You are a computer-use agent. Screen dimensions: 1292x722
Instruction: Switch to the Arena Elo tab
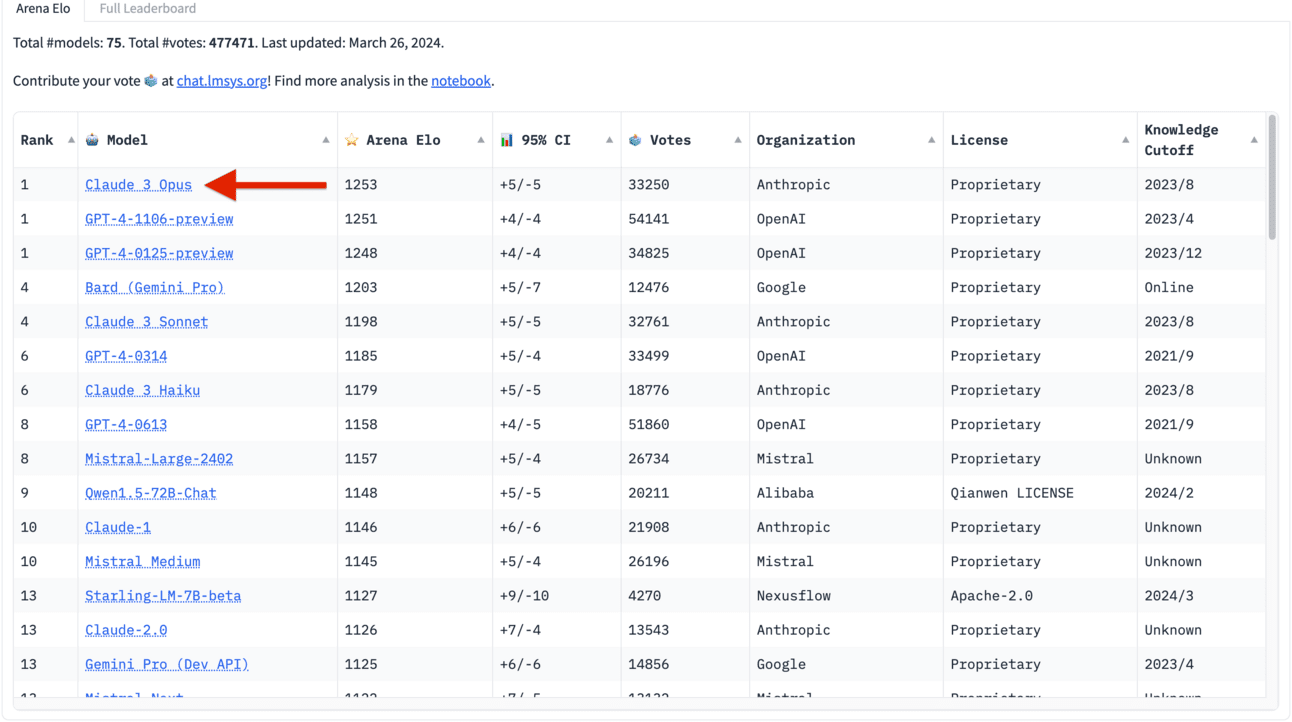tap(43, 9)
